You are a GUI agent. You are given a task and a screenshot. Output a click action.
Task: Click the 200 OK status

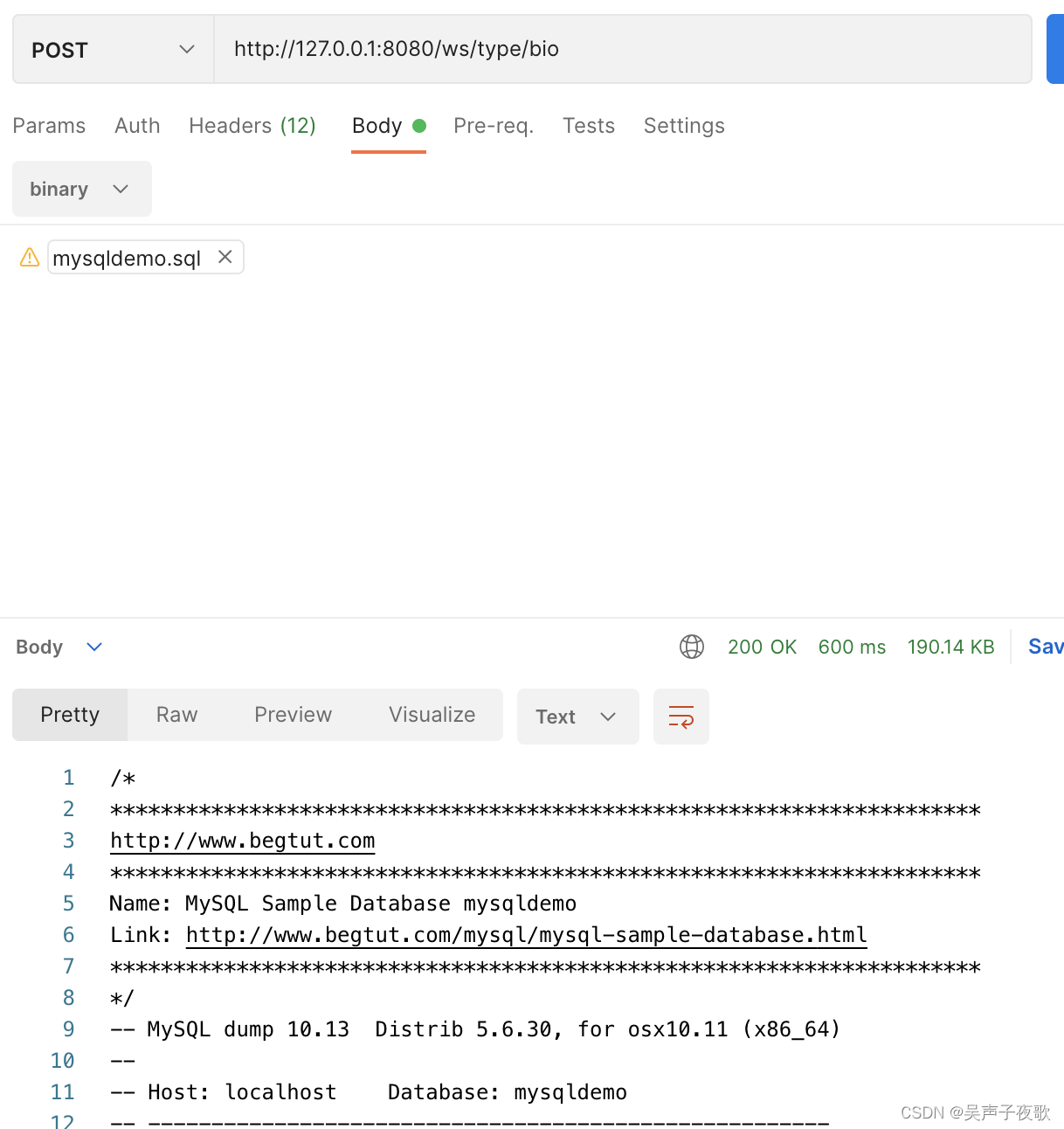(x=762, y=647)
